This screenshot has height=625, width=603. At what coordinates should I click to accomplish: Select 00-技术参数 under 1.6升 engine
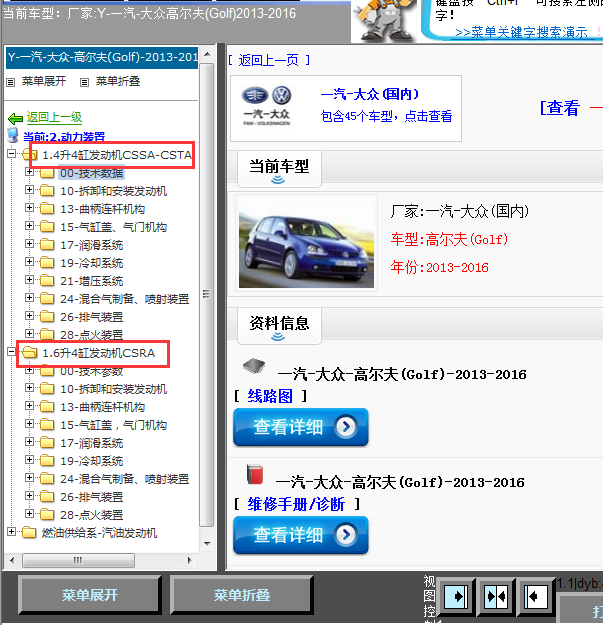pyautogui.click(x=92, y=371)
